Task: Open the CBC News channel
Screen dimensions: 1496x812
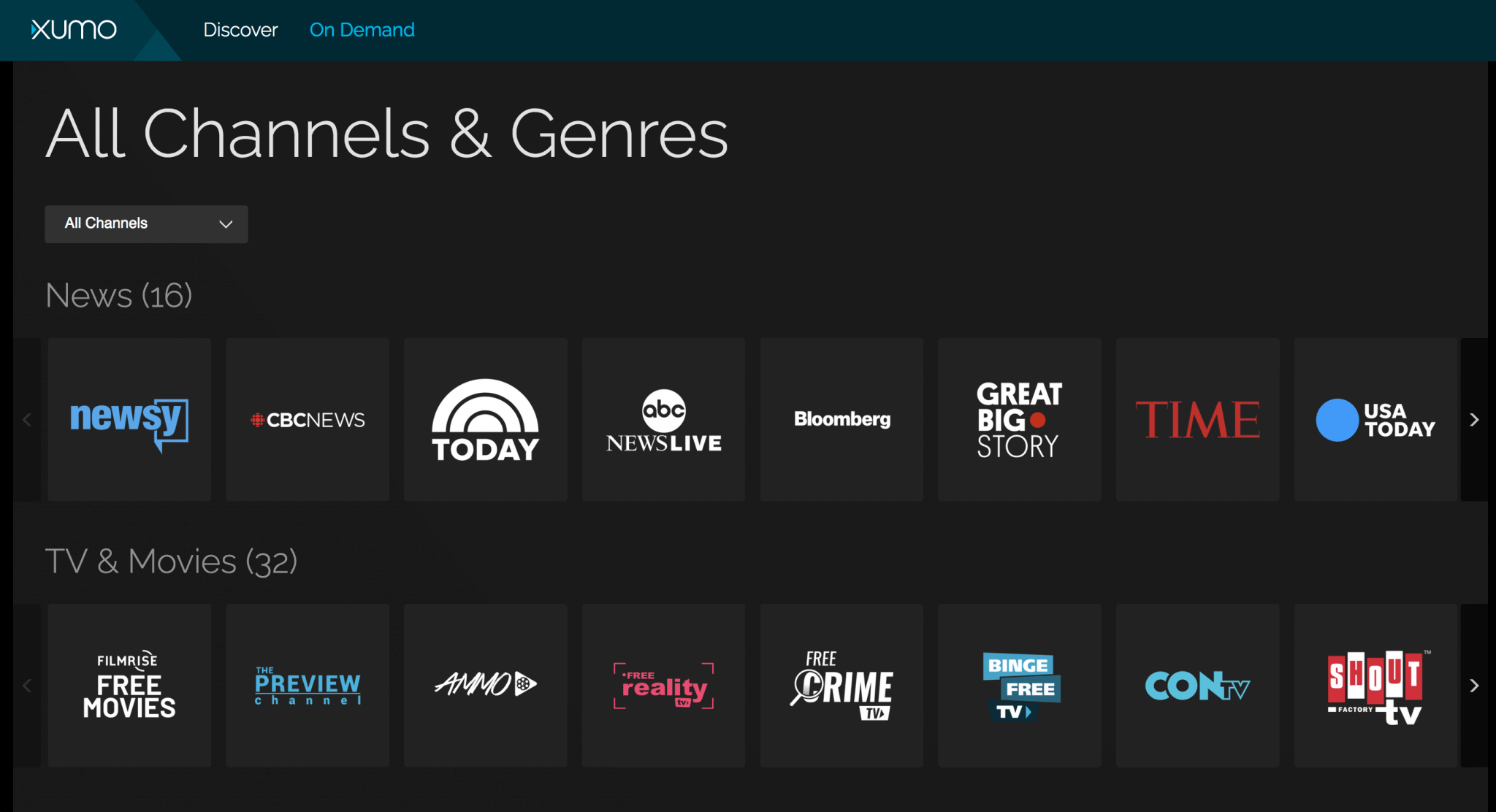Action: tap(308, 420)
